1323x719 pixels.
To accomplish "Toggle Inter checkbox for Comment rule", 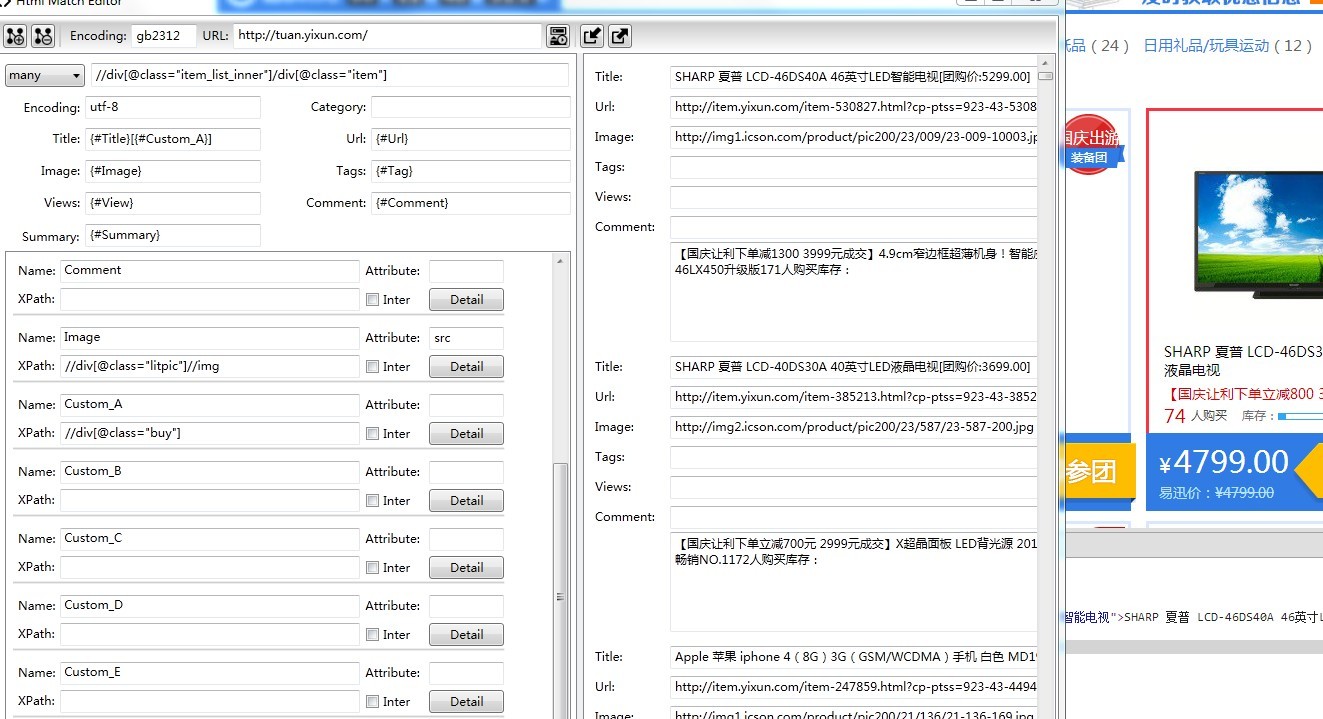I will (x=372, y=299).
